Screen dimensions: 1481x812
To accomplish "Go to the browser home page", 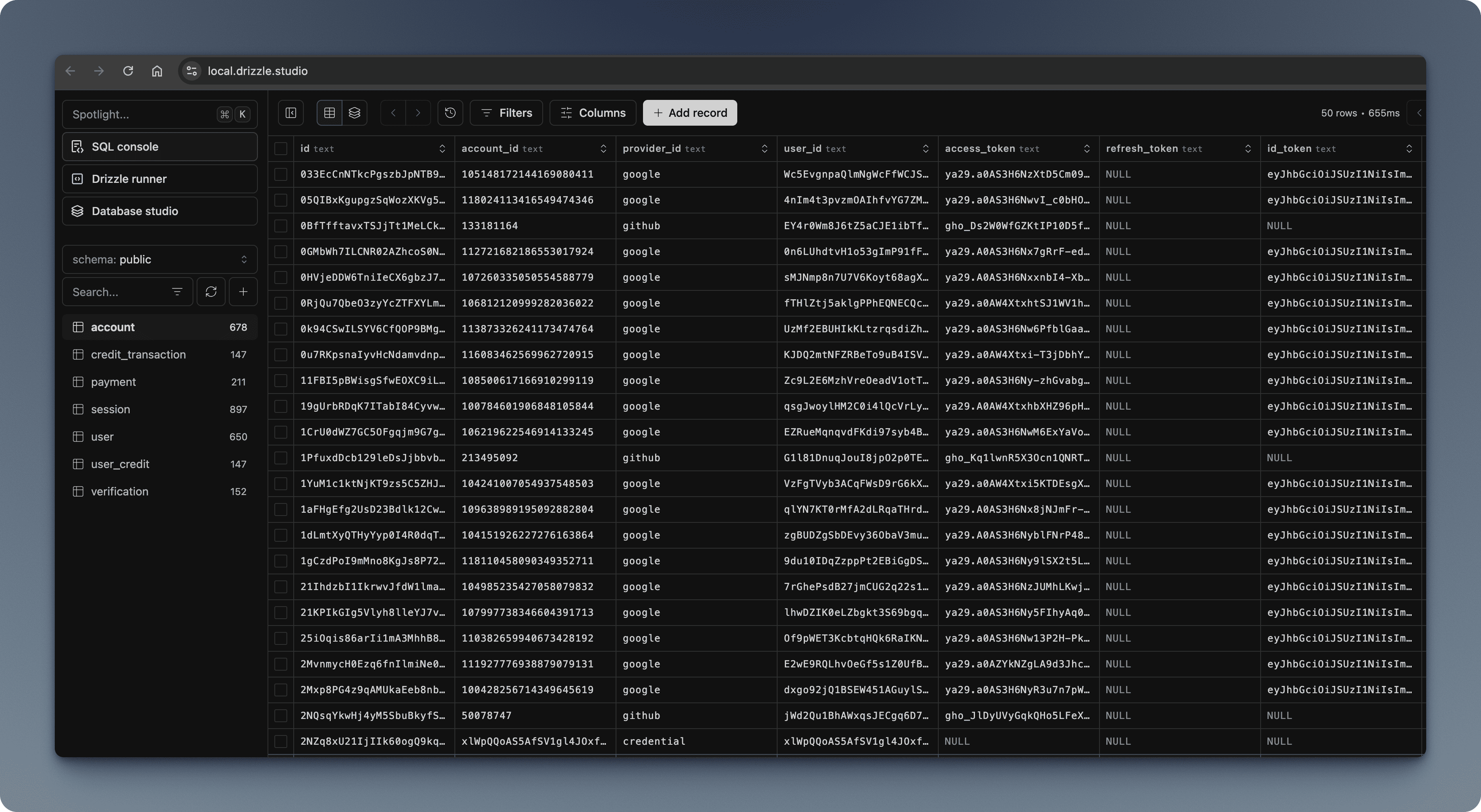I will [157, 70].
